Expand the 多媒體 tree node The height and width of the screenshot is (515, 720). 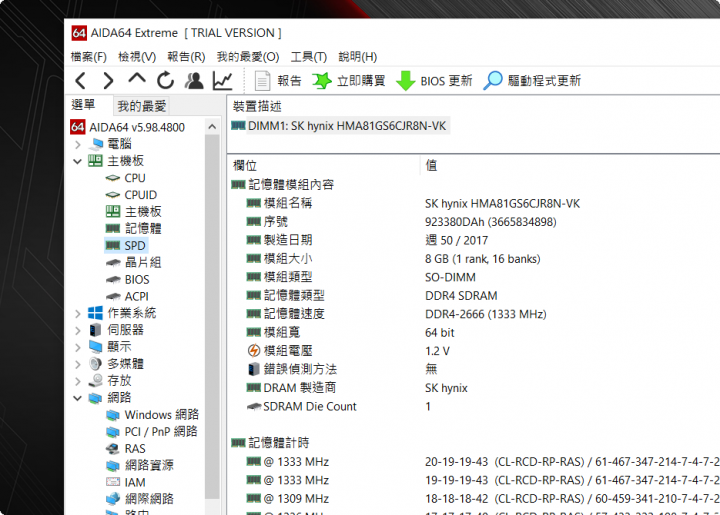coord(78,364)
